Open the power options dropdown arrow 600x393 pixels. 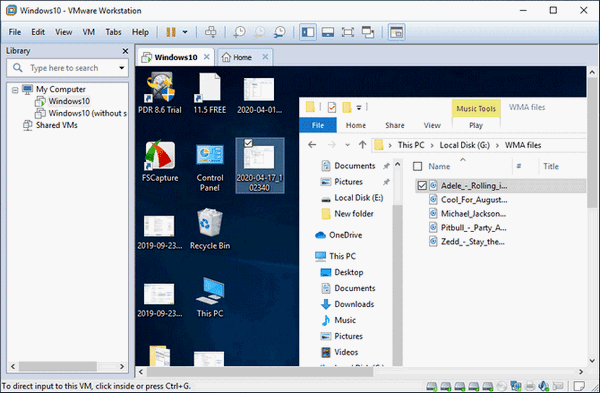pos(185,32)
